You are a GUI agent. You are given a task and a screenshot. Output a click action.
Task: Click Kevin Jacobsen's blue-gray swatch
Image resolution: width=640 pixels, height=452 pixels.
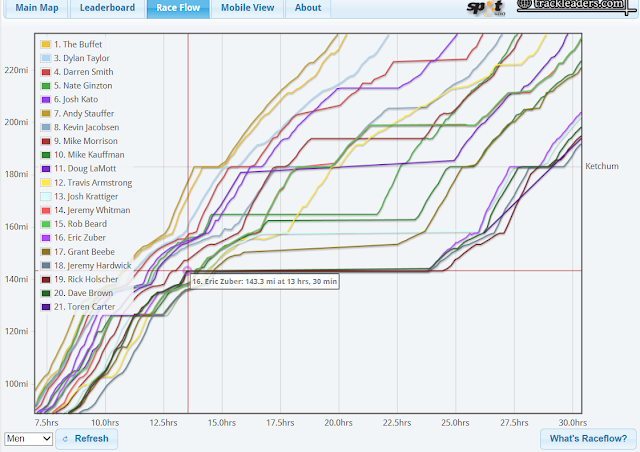(x=46, y=127)
